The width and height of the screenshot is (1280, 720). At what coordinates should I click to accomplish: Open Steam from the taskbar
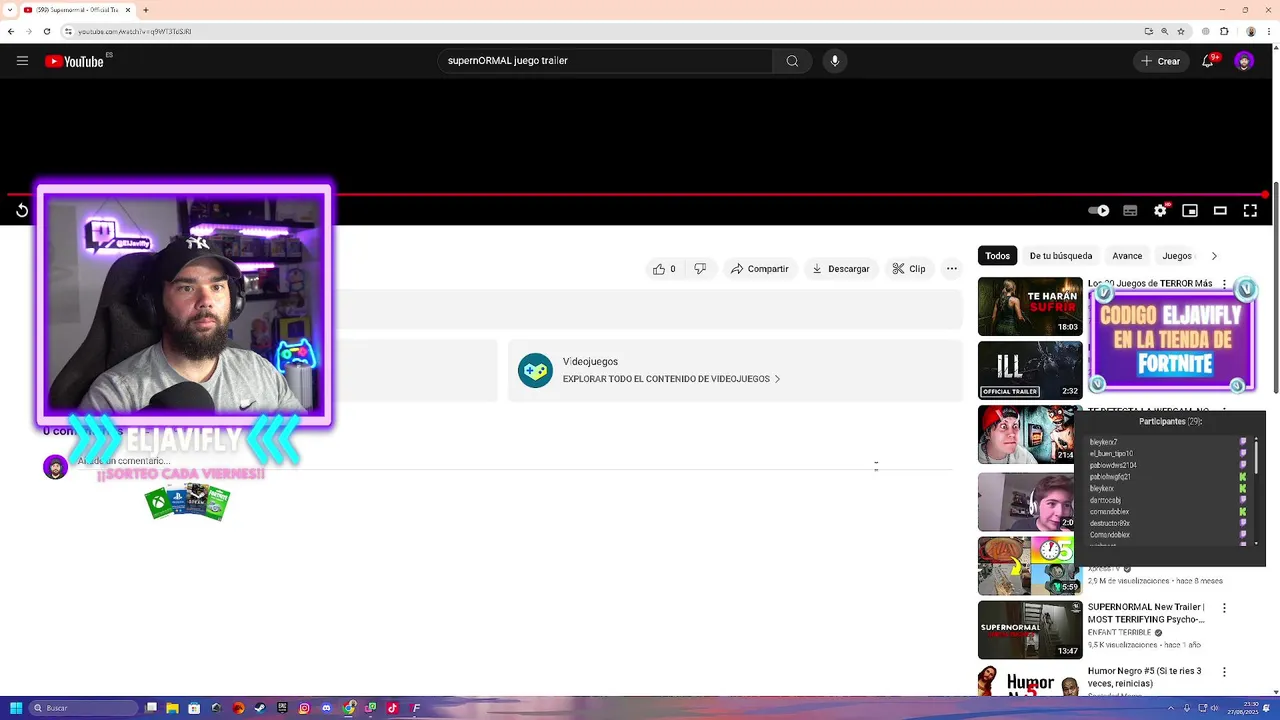coord(260,708)
